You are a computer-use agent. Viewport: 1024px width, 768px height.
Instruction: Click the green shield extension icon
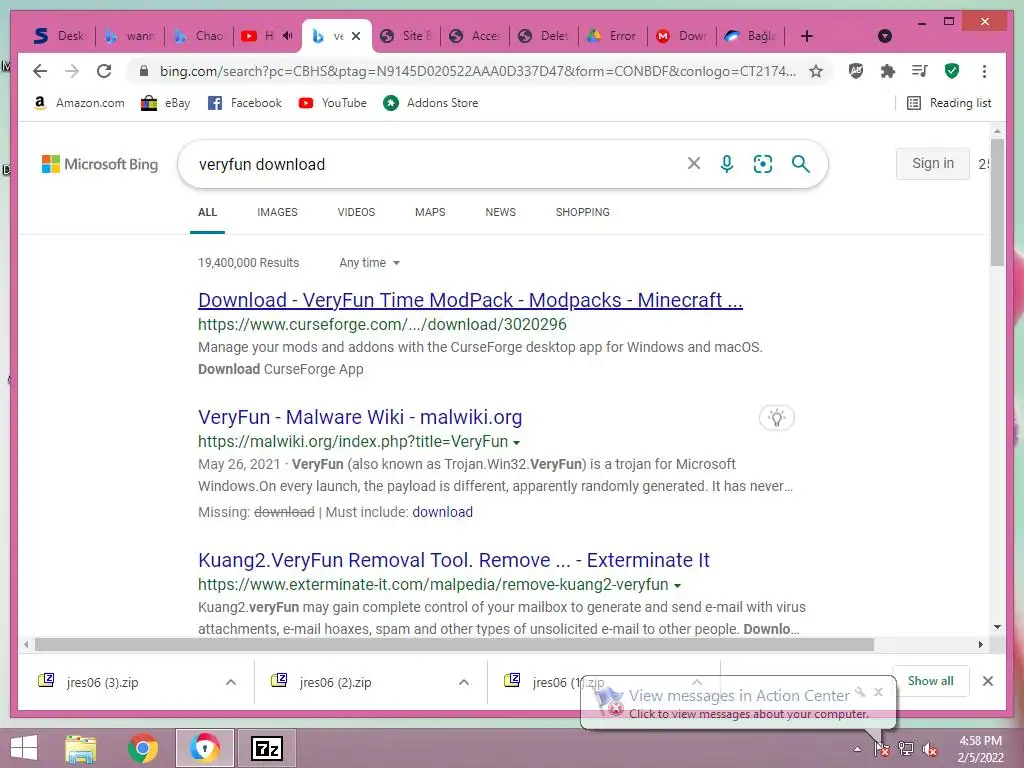pyautogui.click(x=952, y=71)
